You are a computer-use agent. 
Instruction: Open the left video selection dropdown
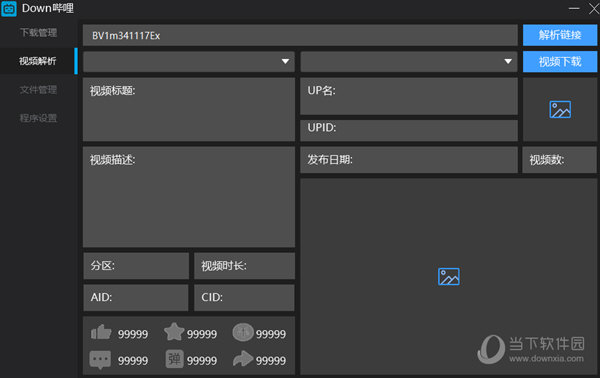[x=189, y=62]
